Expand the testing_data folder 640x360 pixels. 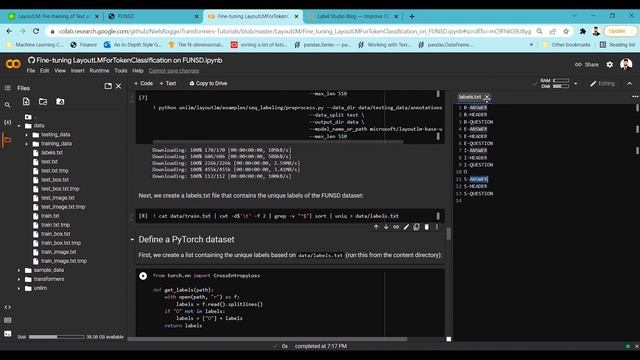pyautogui.click(x=27, y=135)
